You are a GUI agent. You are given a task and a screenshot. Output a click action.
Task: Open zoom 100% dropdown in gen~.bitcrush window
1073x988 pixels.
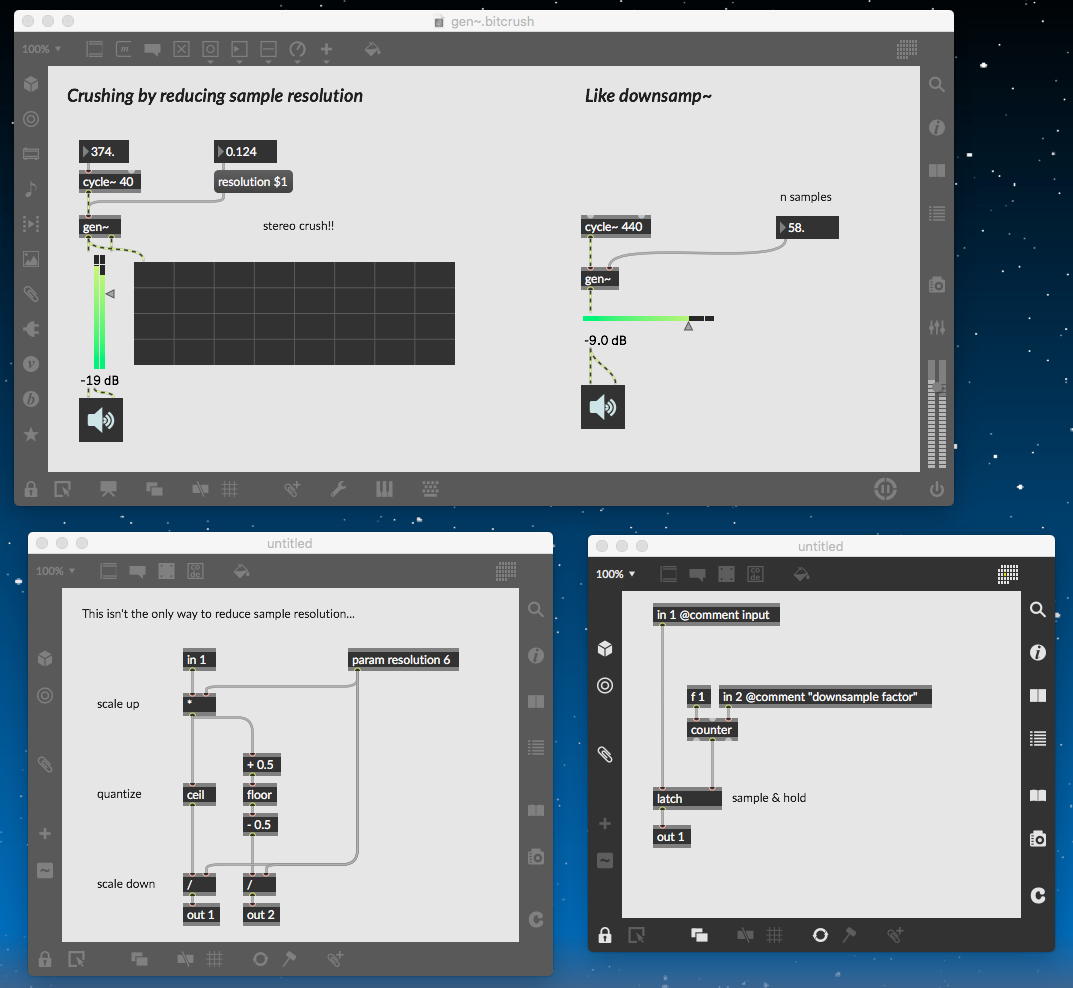point(41,49)
